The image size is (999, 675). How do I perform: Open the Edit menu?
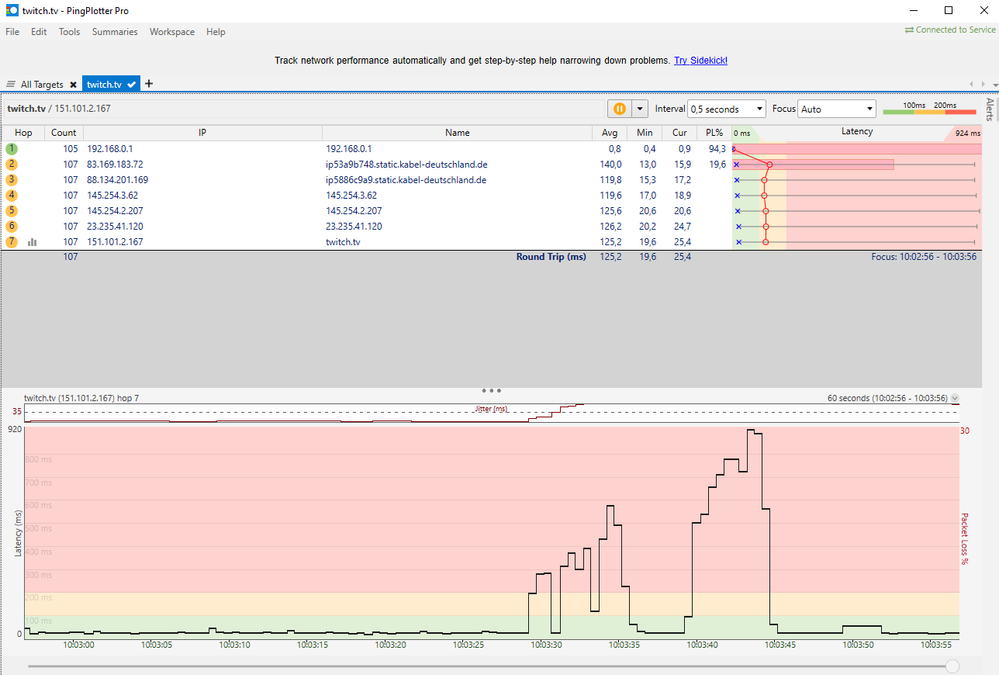coord(39,32)
